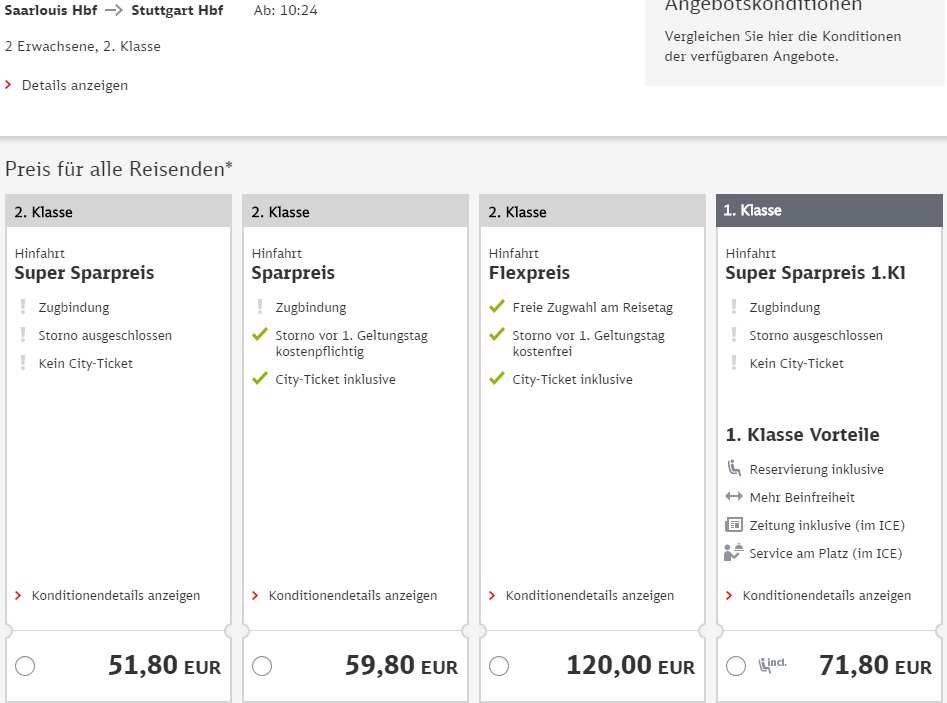Select the Sparpreis 59,80 EUR radio button

point(262,666)
